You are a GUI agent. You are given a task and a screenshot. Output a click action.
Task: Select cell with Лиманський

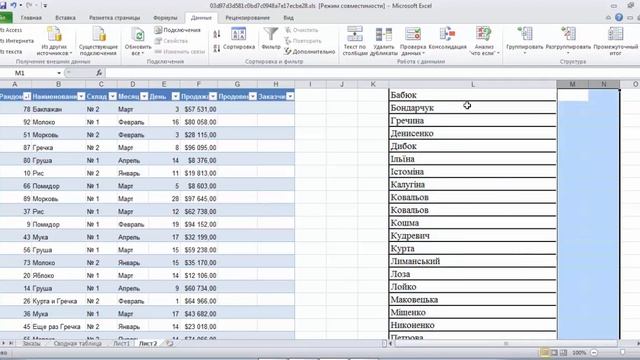[473, 261]
